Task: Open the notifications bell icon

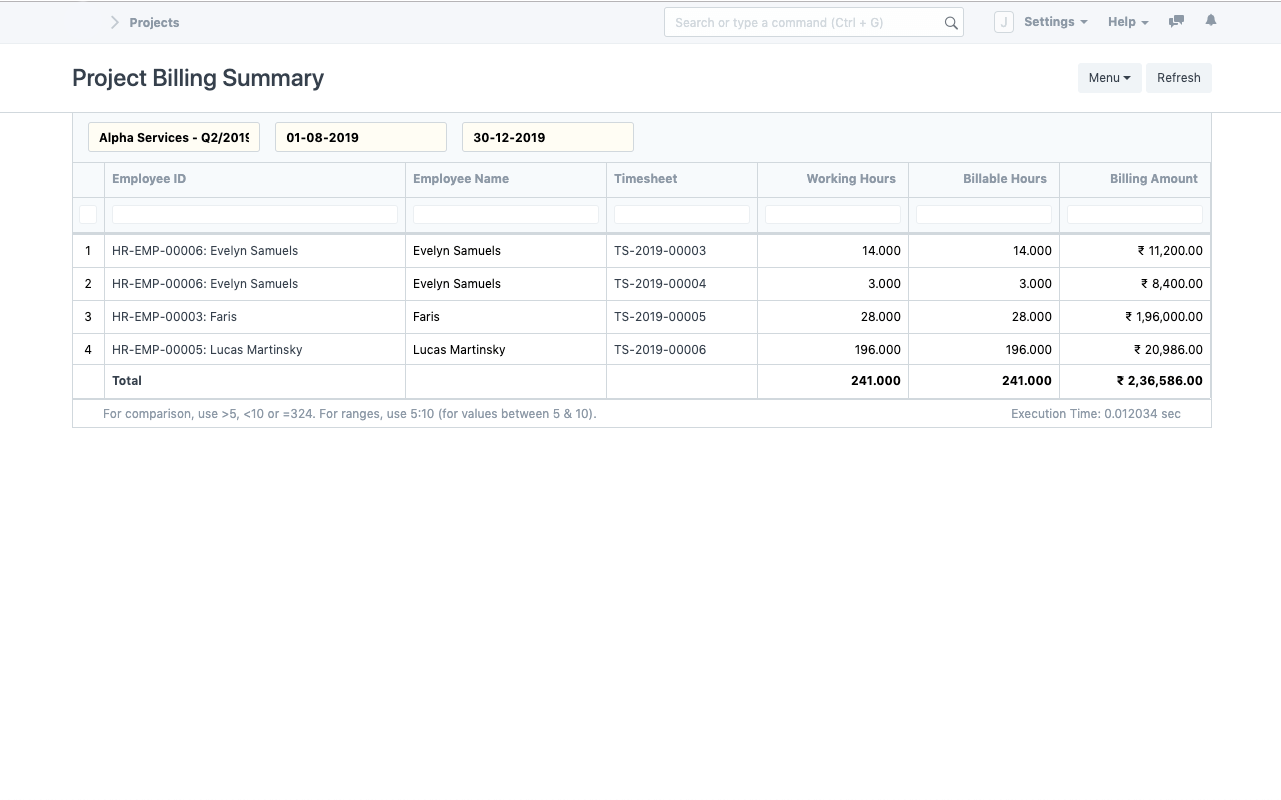Action: (1211, 21)
